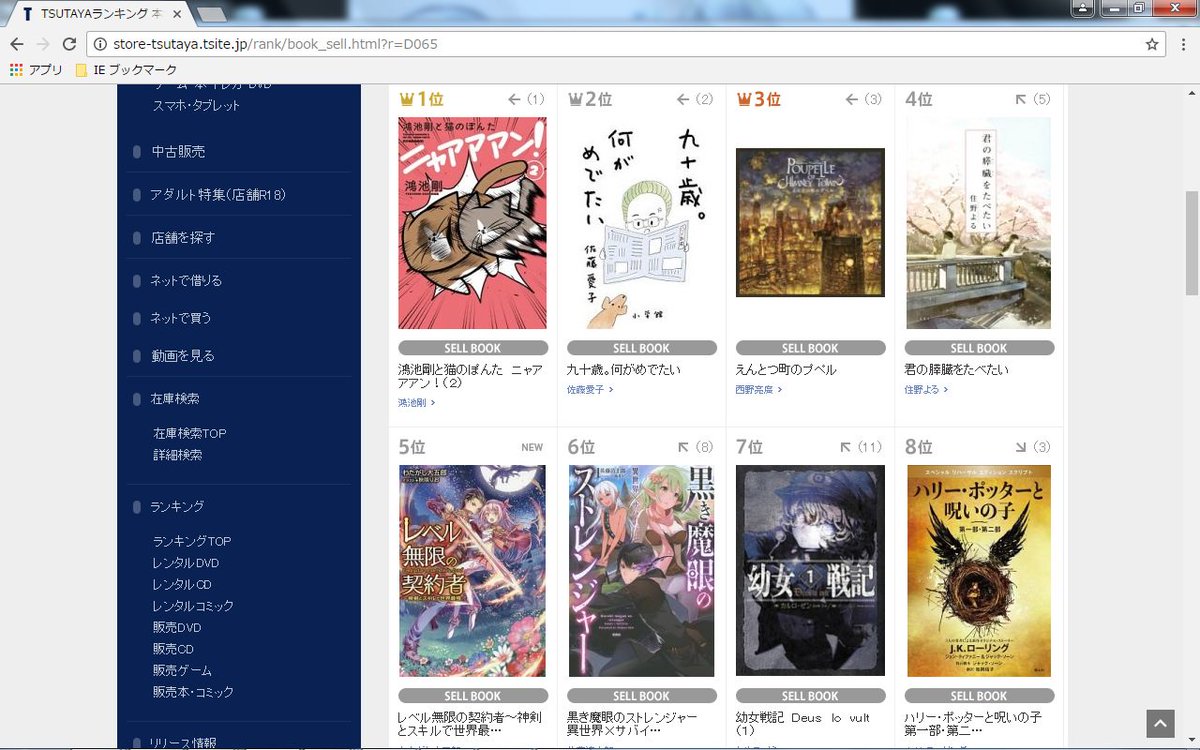Click 販売ゲーム link

click(x=182, y=671)
